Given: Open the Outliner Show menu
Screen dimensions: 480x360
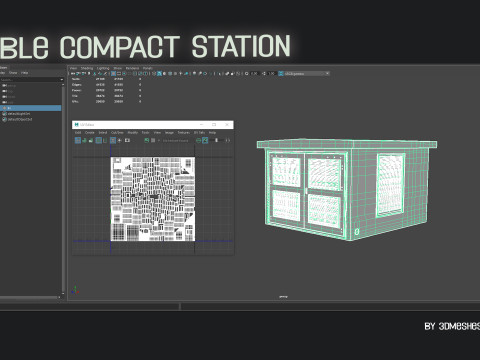Looking at the screenshot, I should (13, 73).
